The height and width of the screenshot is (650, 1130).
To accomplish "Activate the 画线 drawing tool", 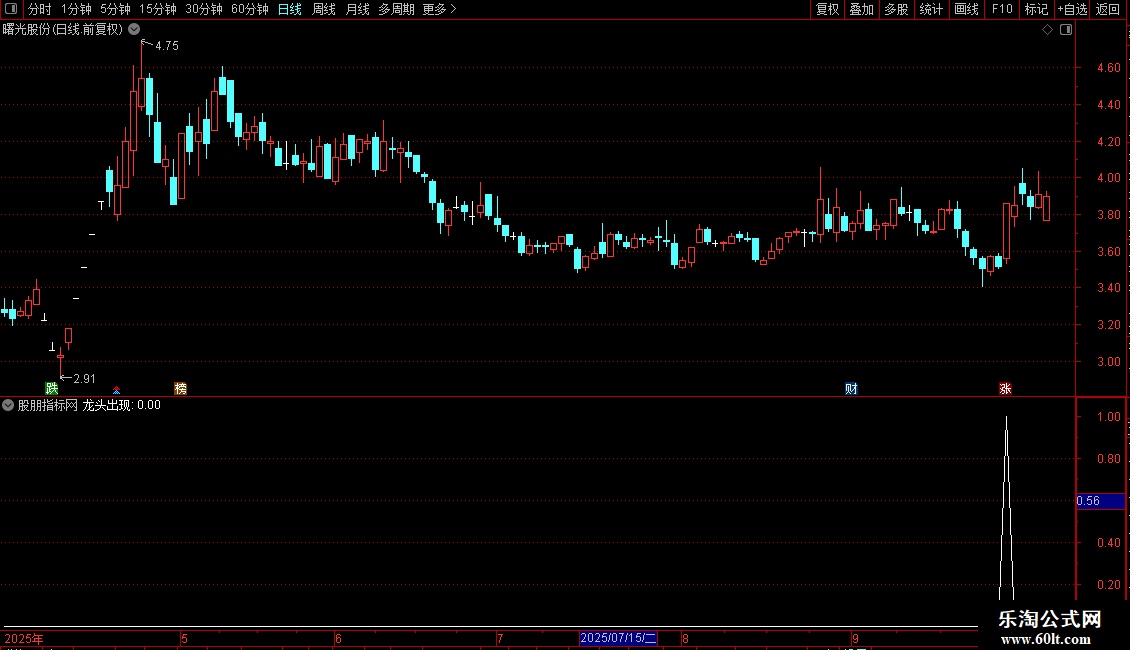I will point(966,9).
